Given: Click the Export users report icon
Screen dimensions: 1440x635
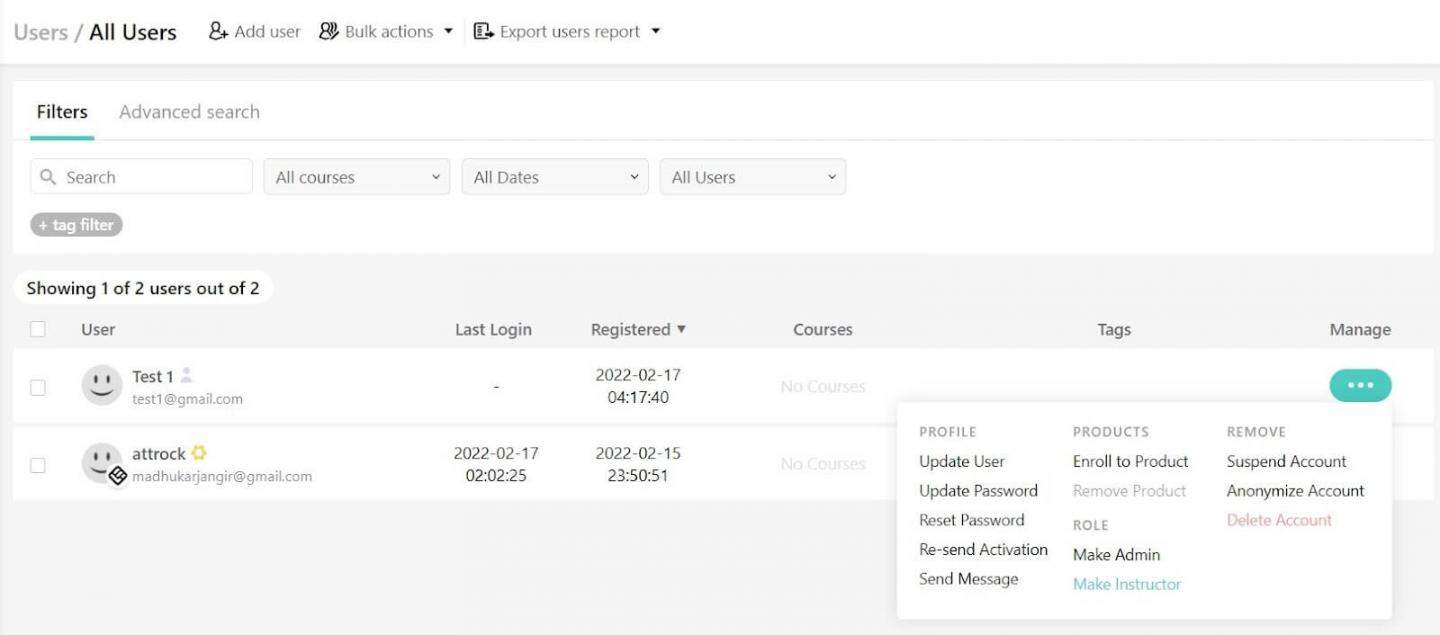Looking at the screenshot, I should (x=484, y=31).
